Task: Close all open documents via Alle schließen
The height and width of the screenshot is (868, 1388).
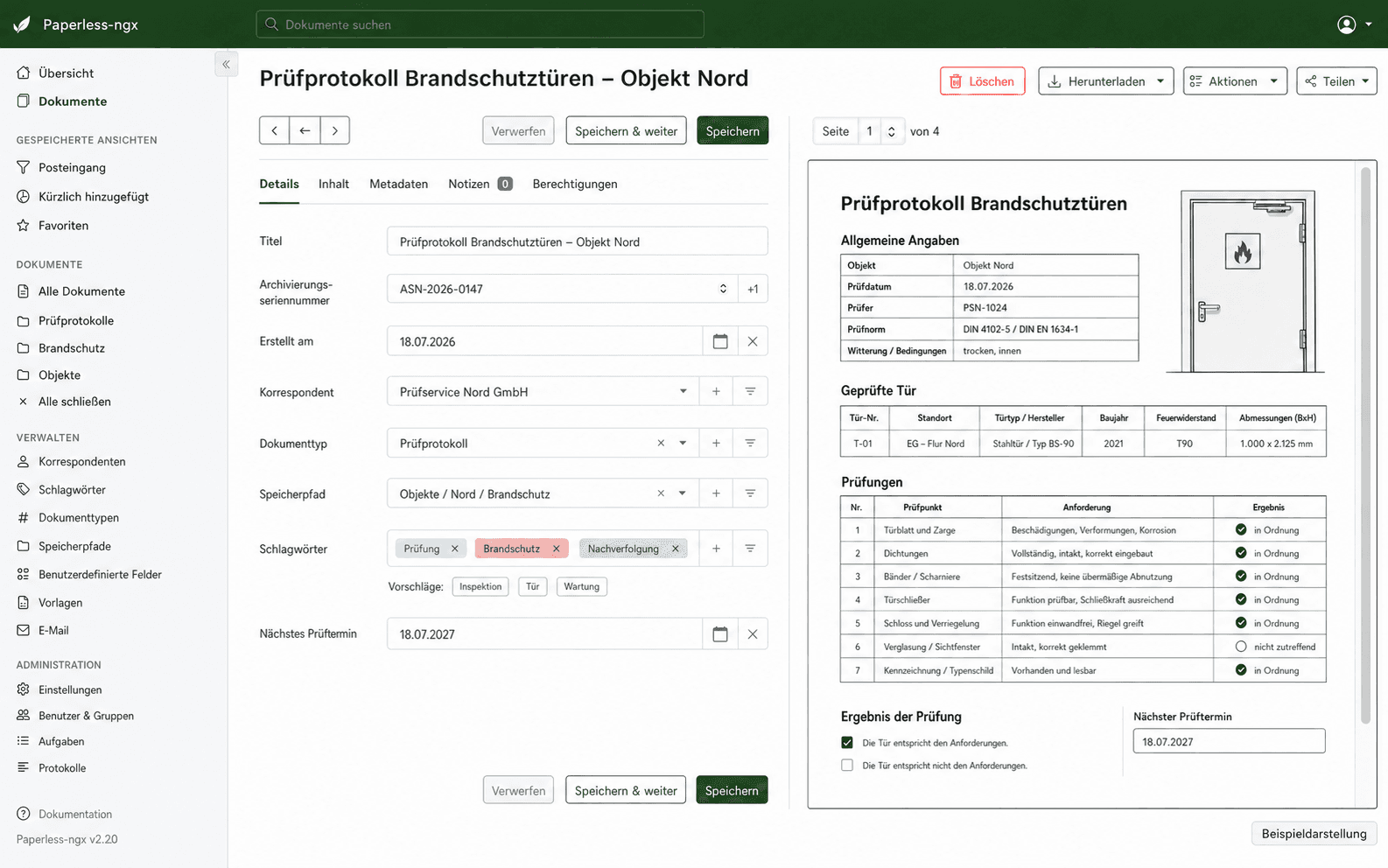Action: (64, 402)
